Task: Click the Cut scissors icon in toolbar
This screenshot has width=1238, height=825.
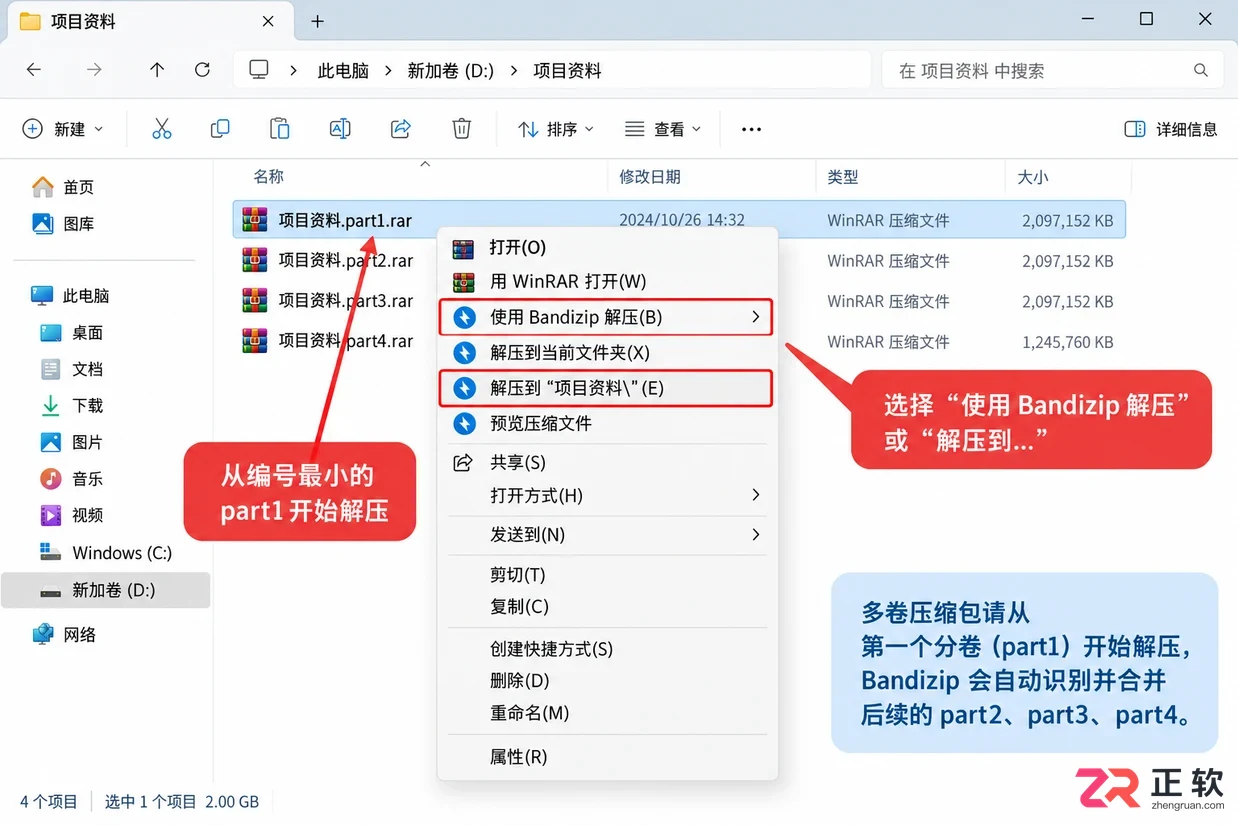Action: [x=161, y=129]
